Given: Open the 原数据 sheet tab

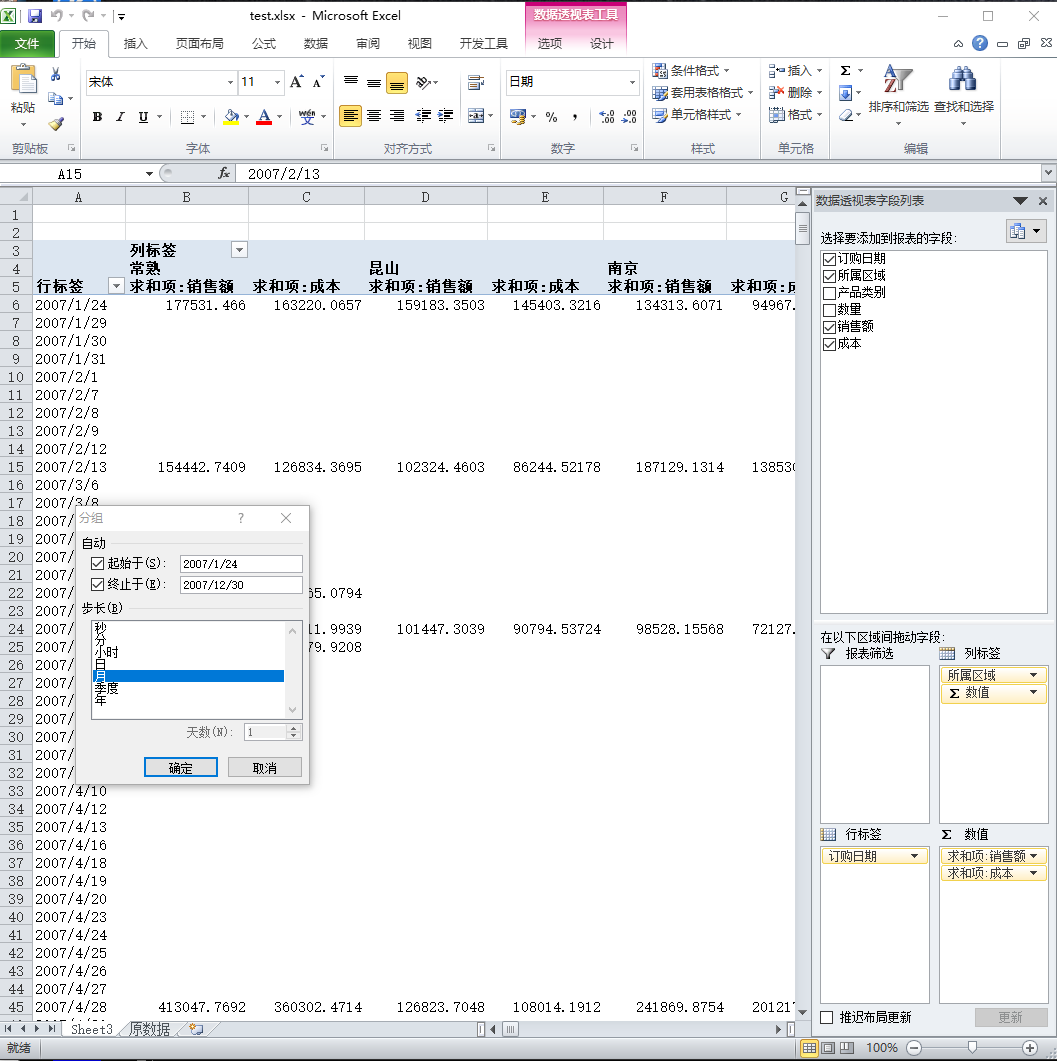Looking at the screenshot, I should pyautogui.click(x=150, y=1029).
